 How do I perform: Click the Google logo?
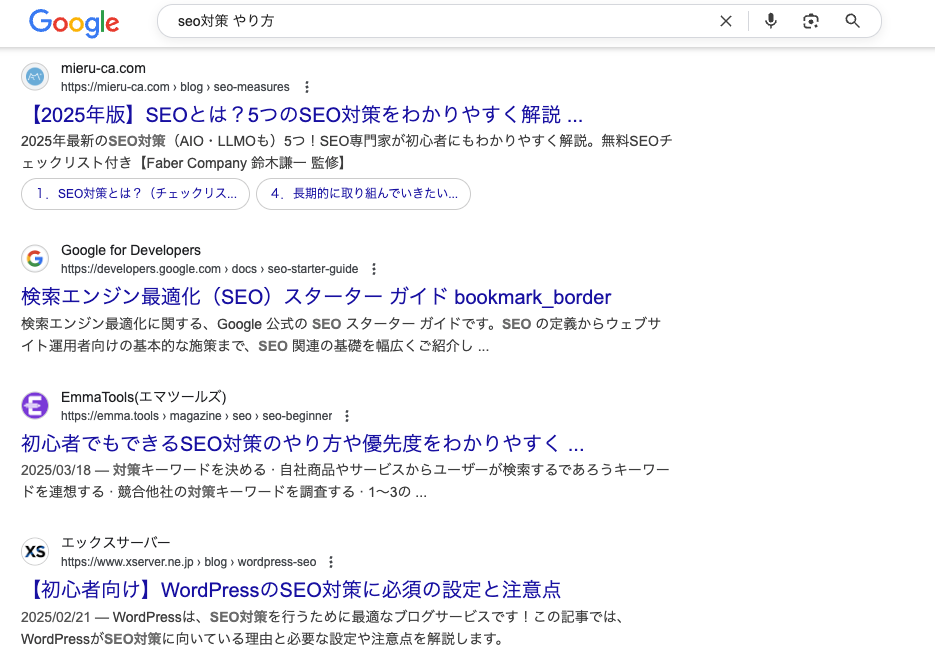[x=74, y=22]
